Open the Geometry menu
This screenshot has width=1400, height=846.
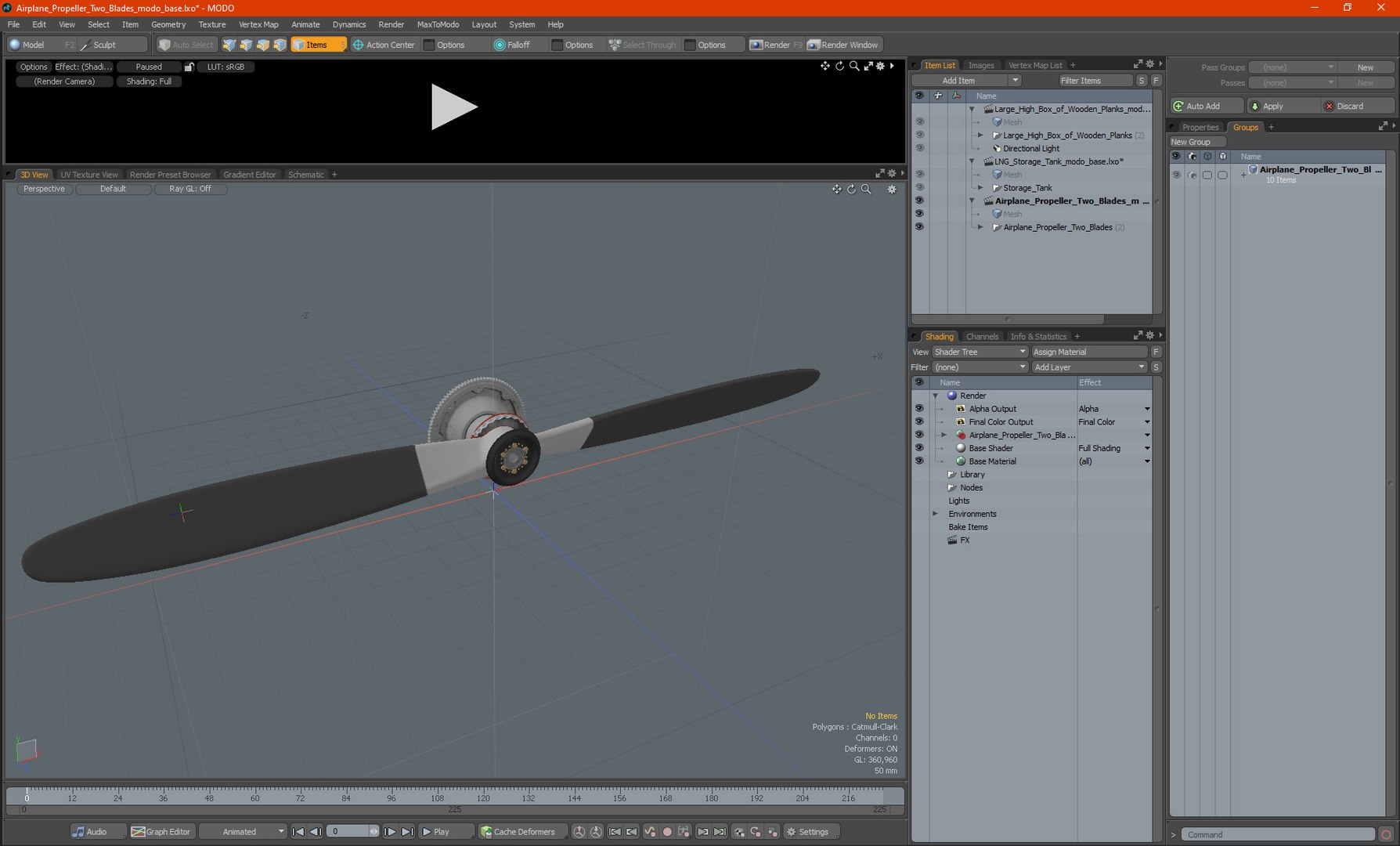click(168, 24)
